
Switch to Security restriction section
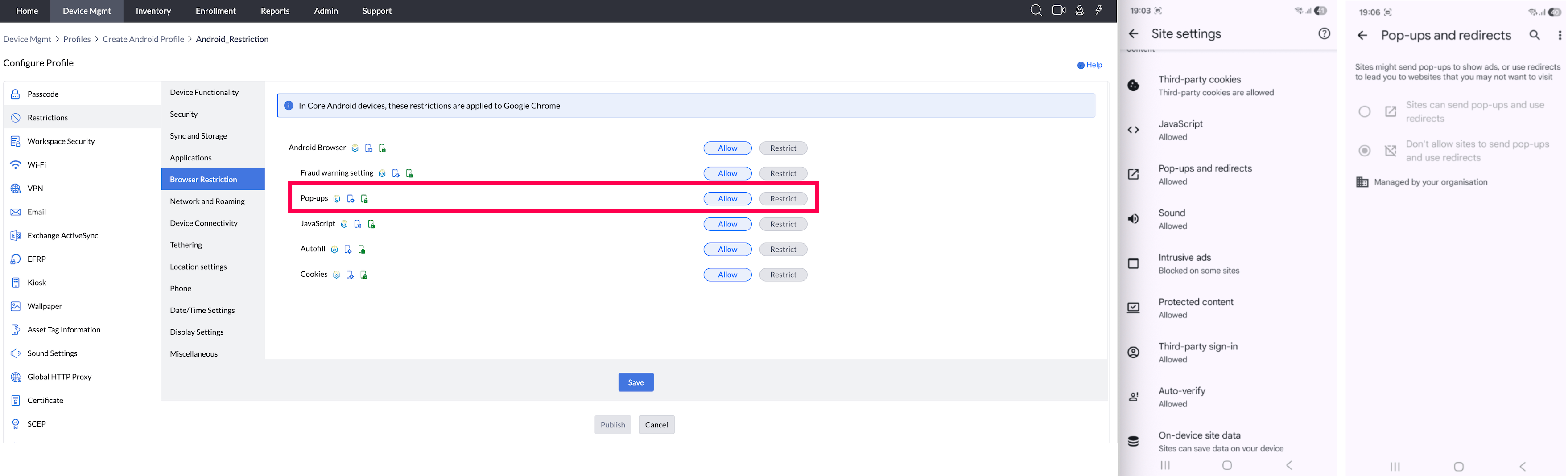213,115
